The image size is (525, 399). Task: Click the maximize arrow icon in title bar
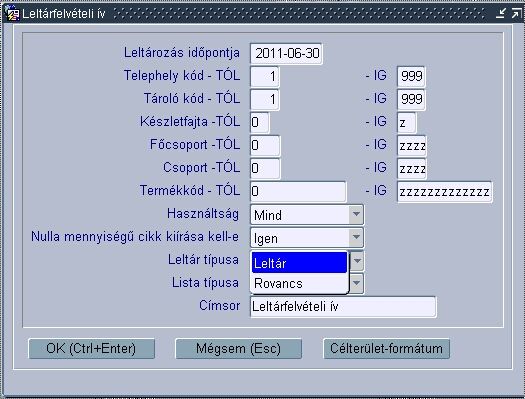pyautogui.click(x=516, y=13)
